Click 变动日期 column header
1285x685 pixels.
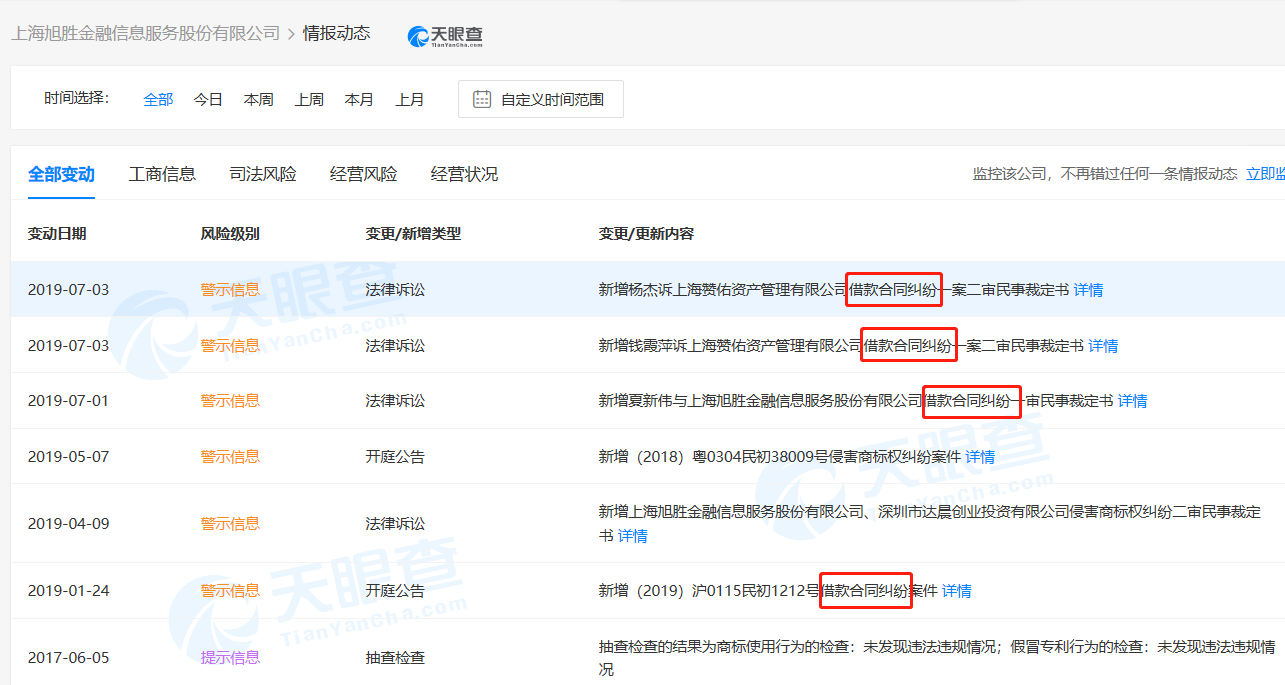click(x=57, y=233)
